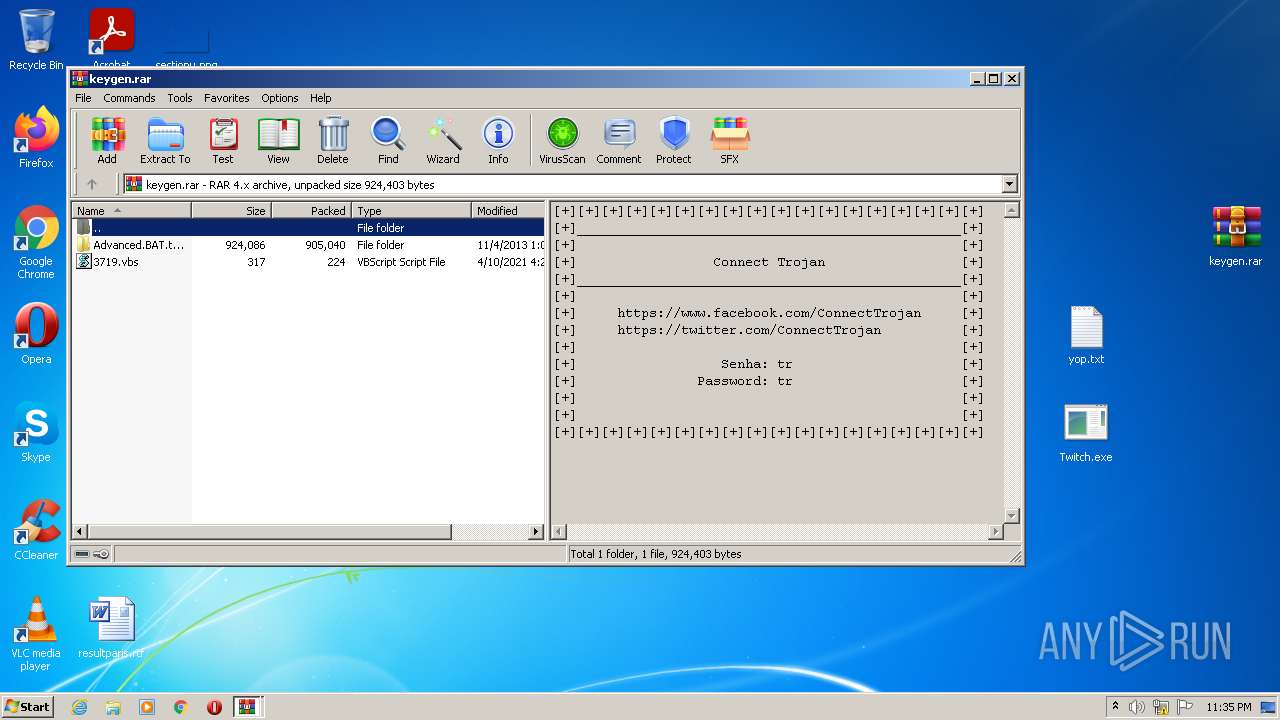Sort the file list by Name
Screen dimensions: 1280x720
tap(131, 210)
